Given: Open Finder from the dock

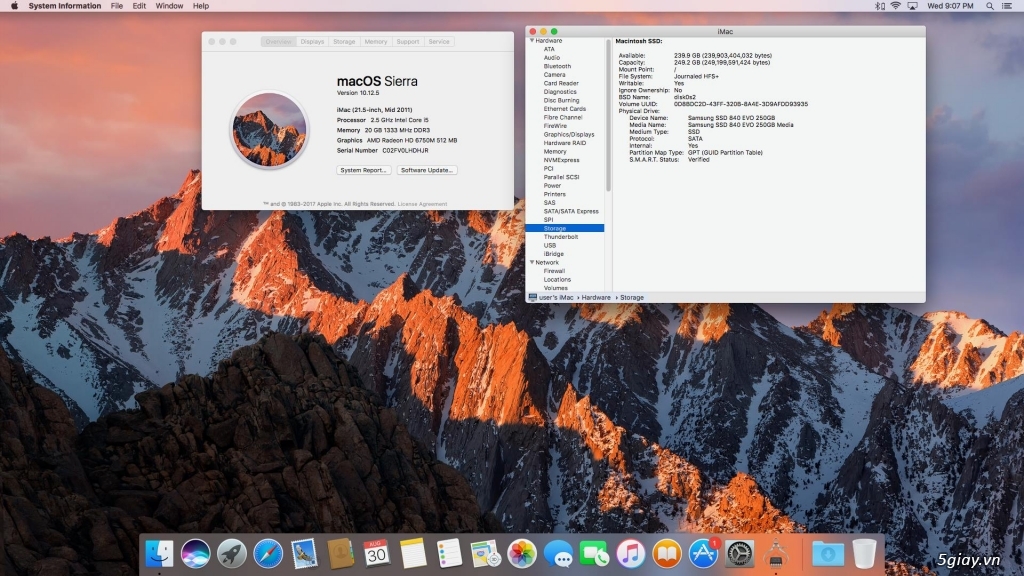Looking at the screenshot, I should point(159,554).
